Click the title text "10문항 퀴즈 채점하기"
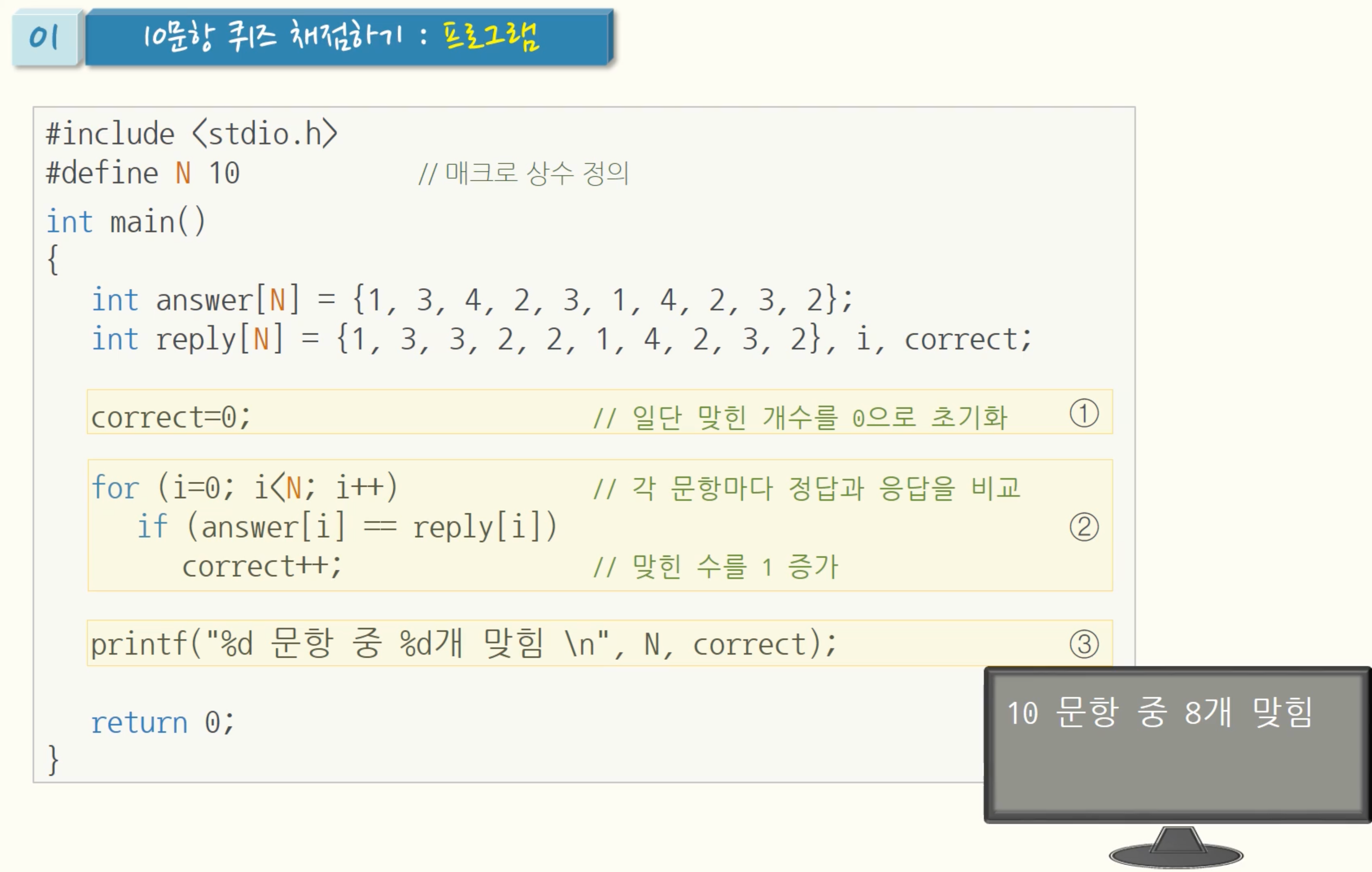The image size is (1372, 872). coord(273,36)
